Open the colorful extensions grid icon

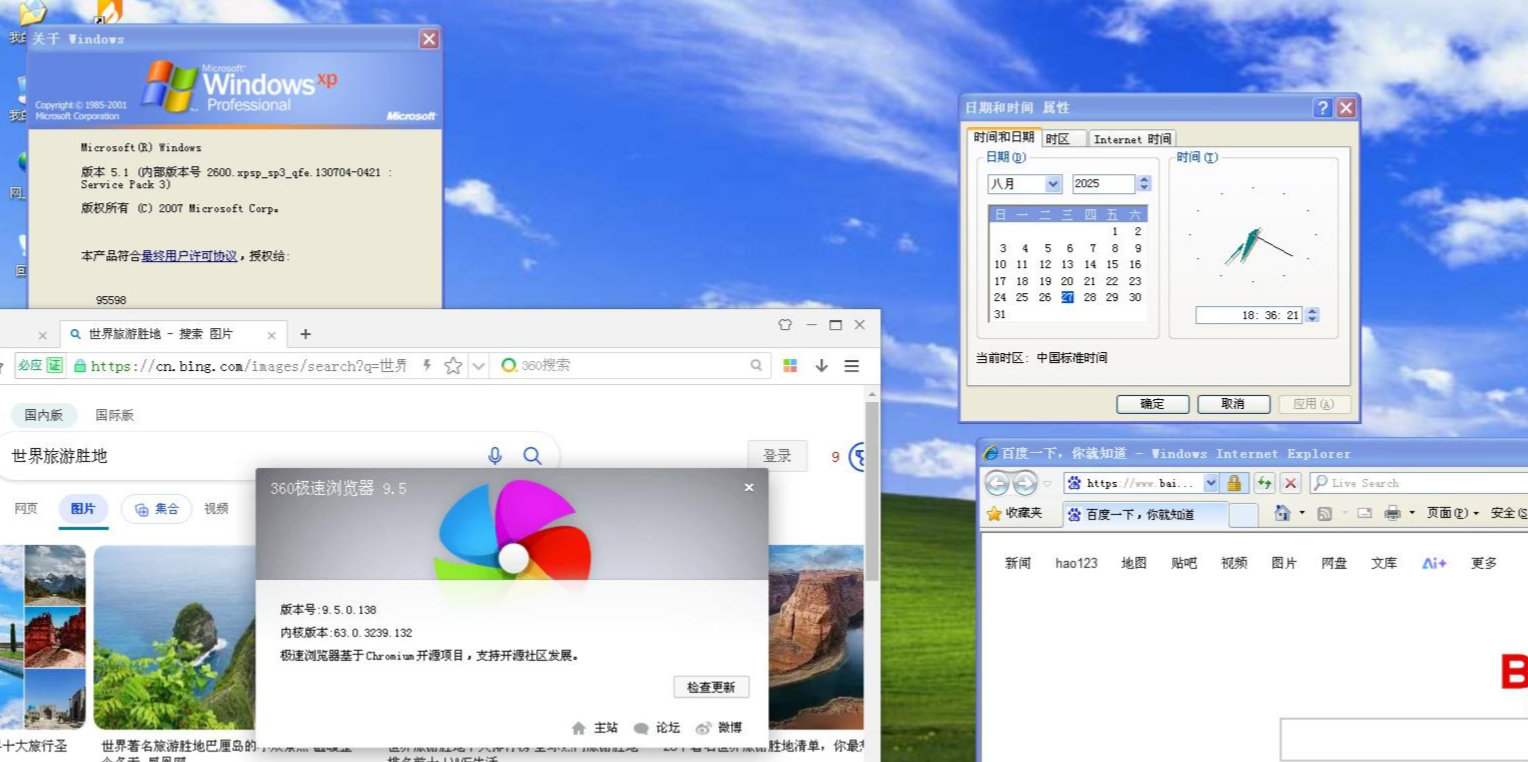coord(790,366)
